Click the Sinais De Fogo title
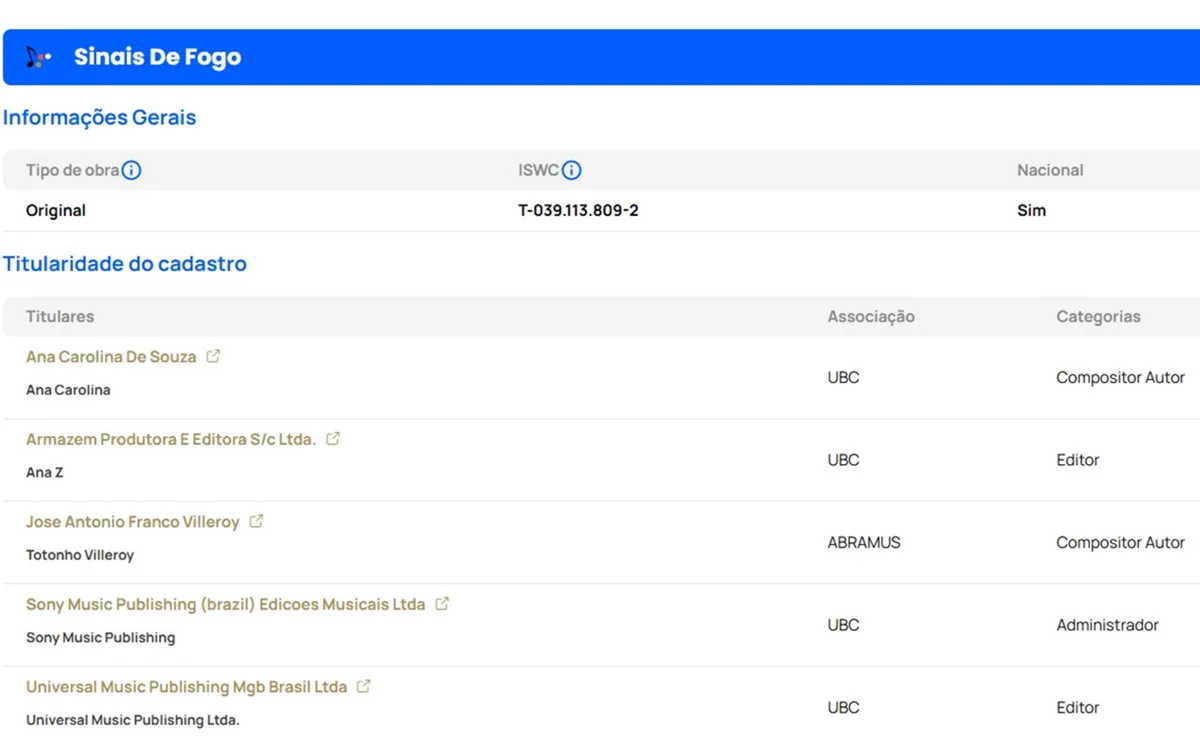The image size is (1200, 748). point(157,57)
